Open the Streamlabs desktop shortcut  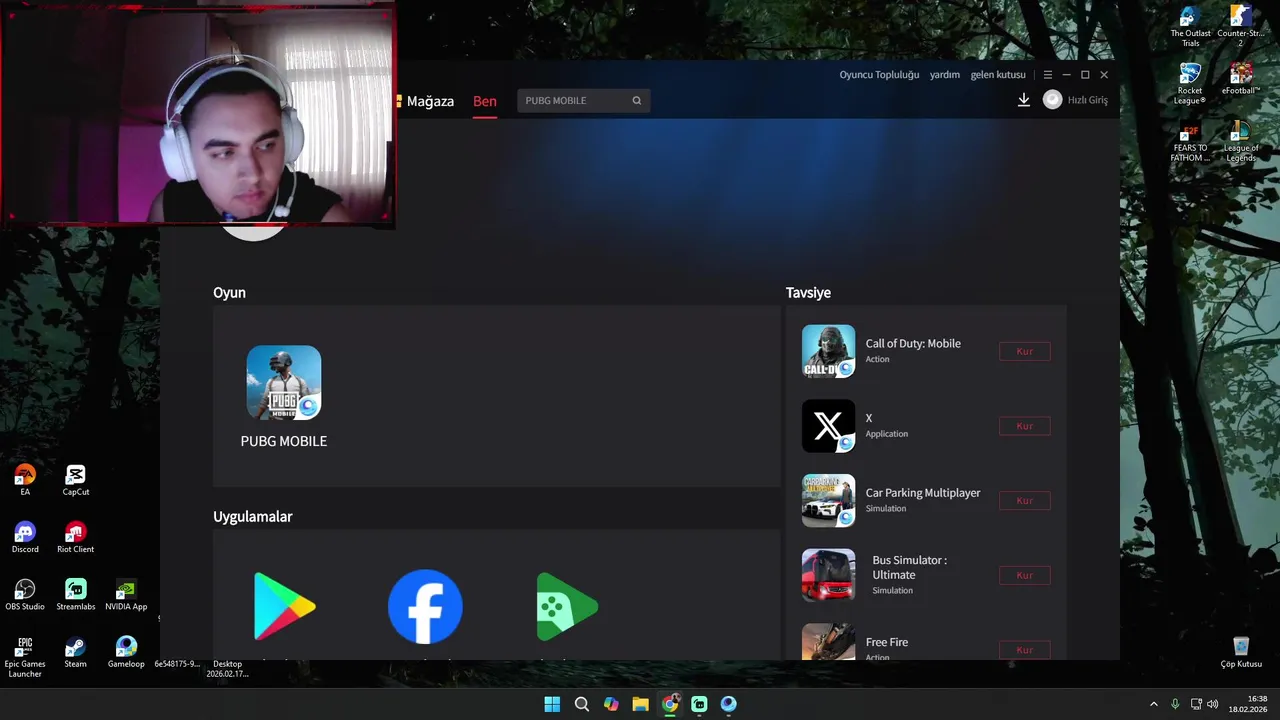pyautogui.click(x=76, y=594)
